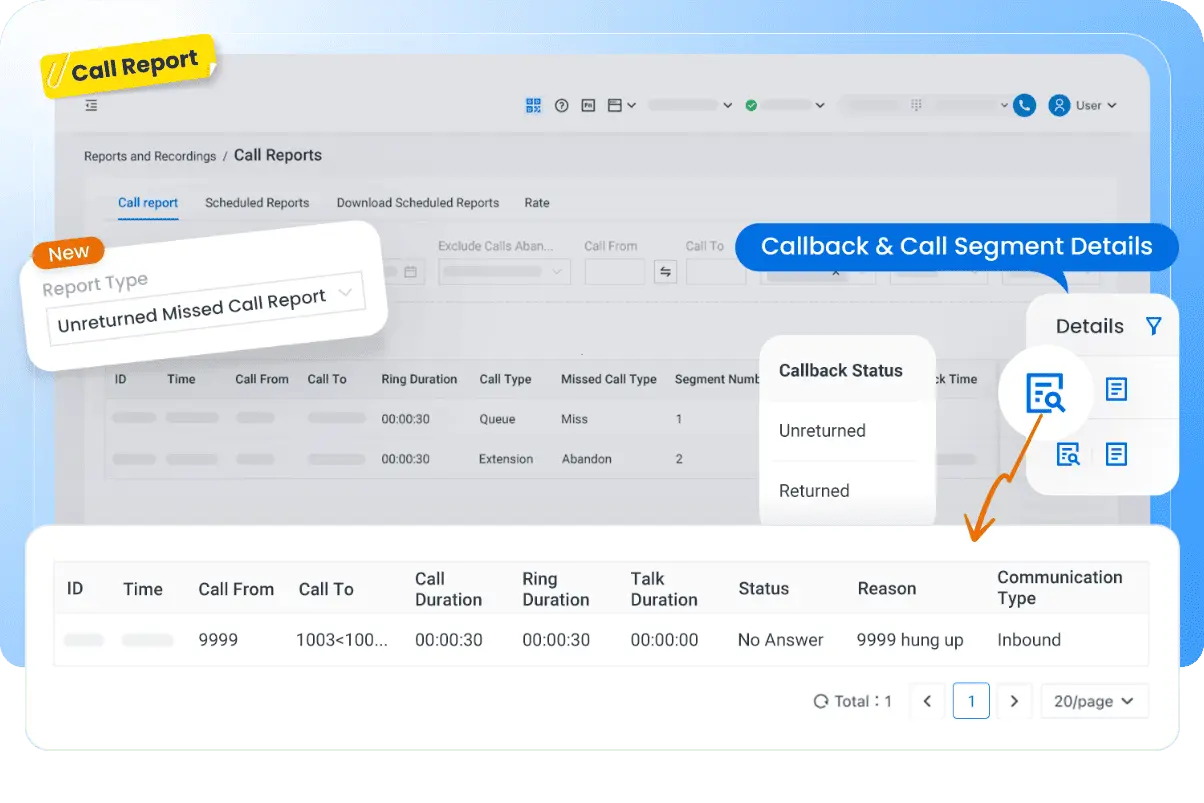Switch to the Rate tab
1204x803 pixels.
(537, 203)
